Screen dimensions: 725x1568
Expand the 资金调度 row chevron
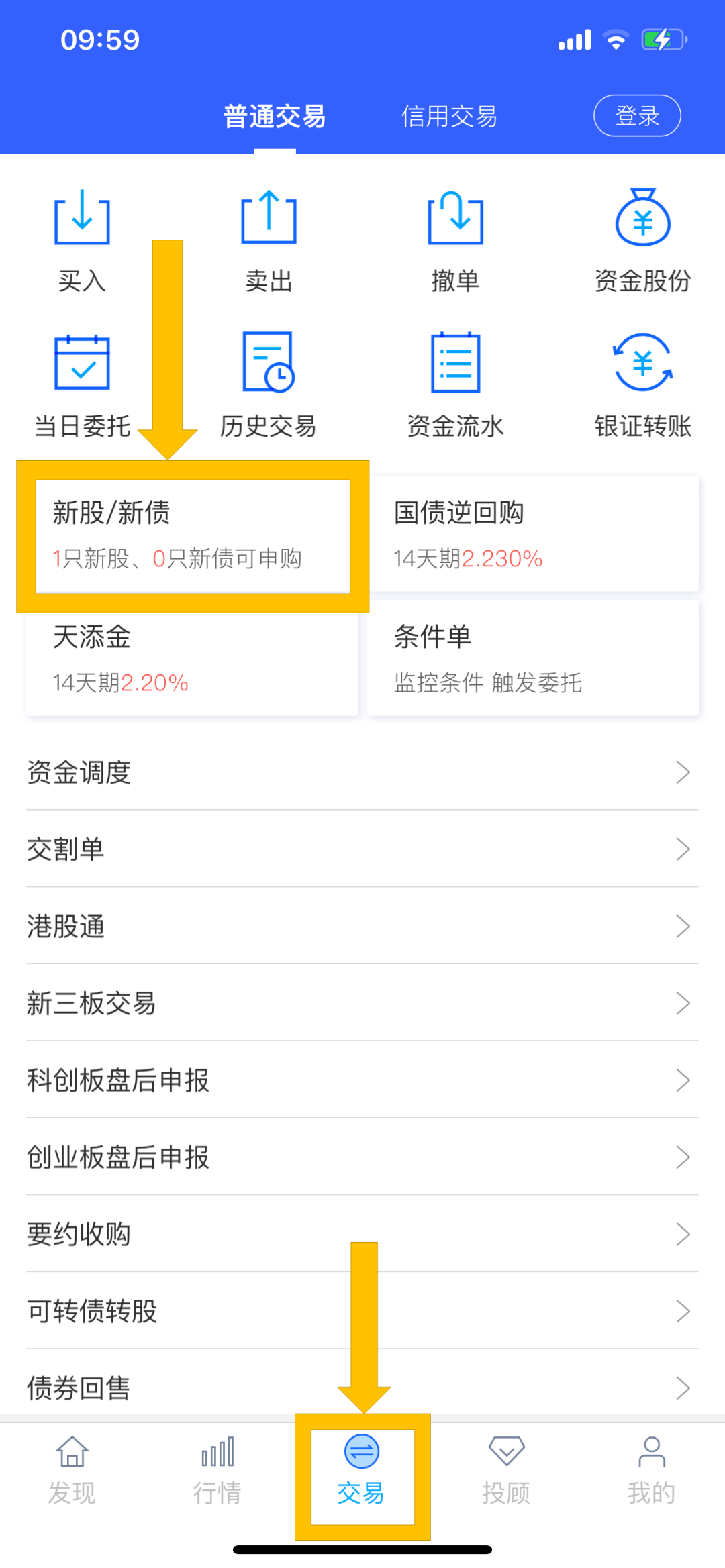point(683,772)
